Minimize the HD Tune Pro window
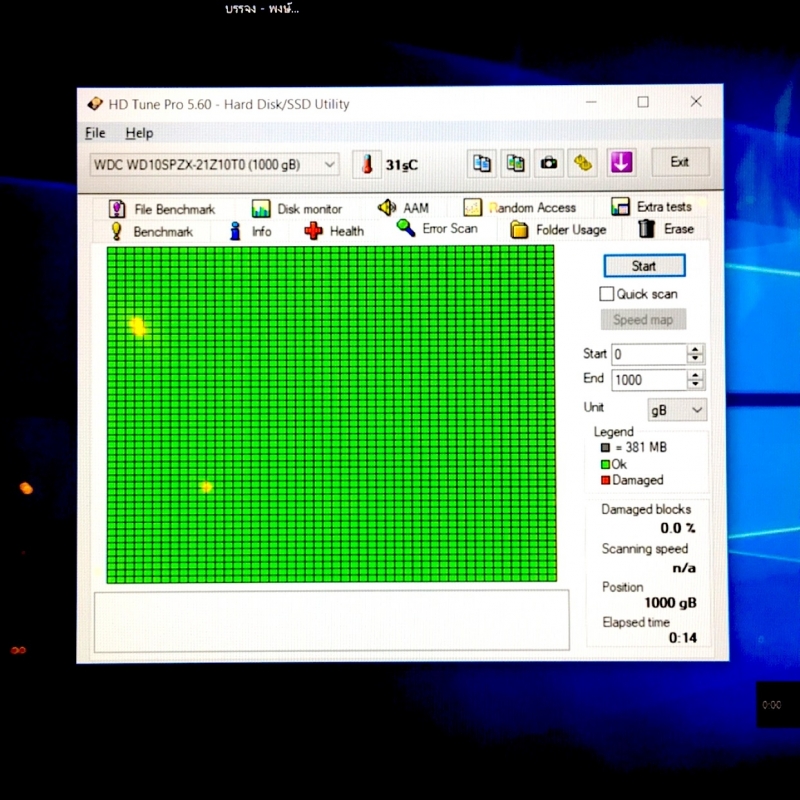 pos(591,102)
